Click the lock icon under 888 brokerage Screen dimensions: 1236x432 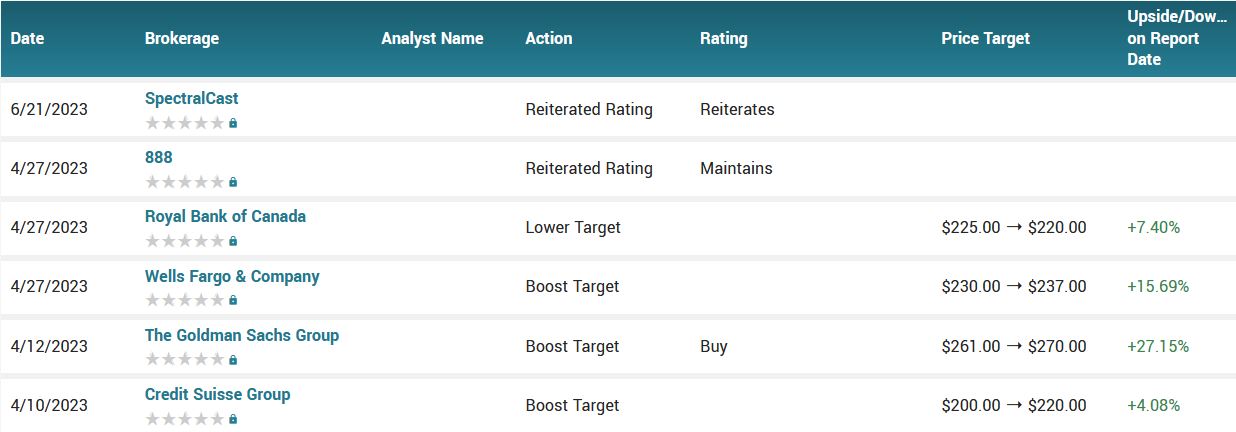tap(233, 183)
